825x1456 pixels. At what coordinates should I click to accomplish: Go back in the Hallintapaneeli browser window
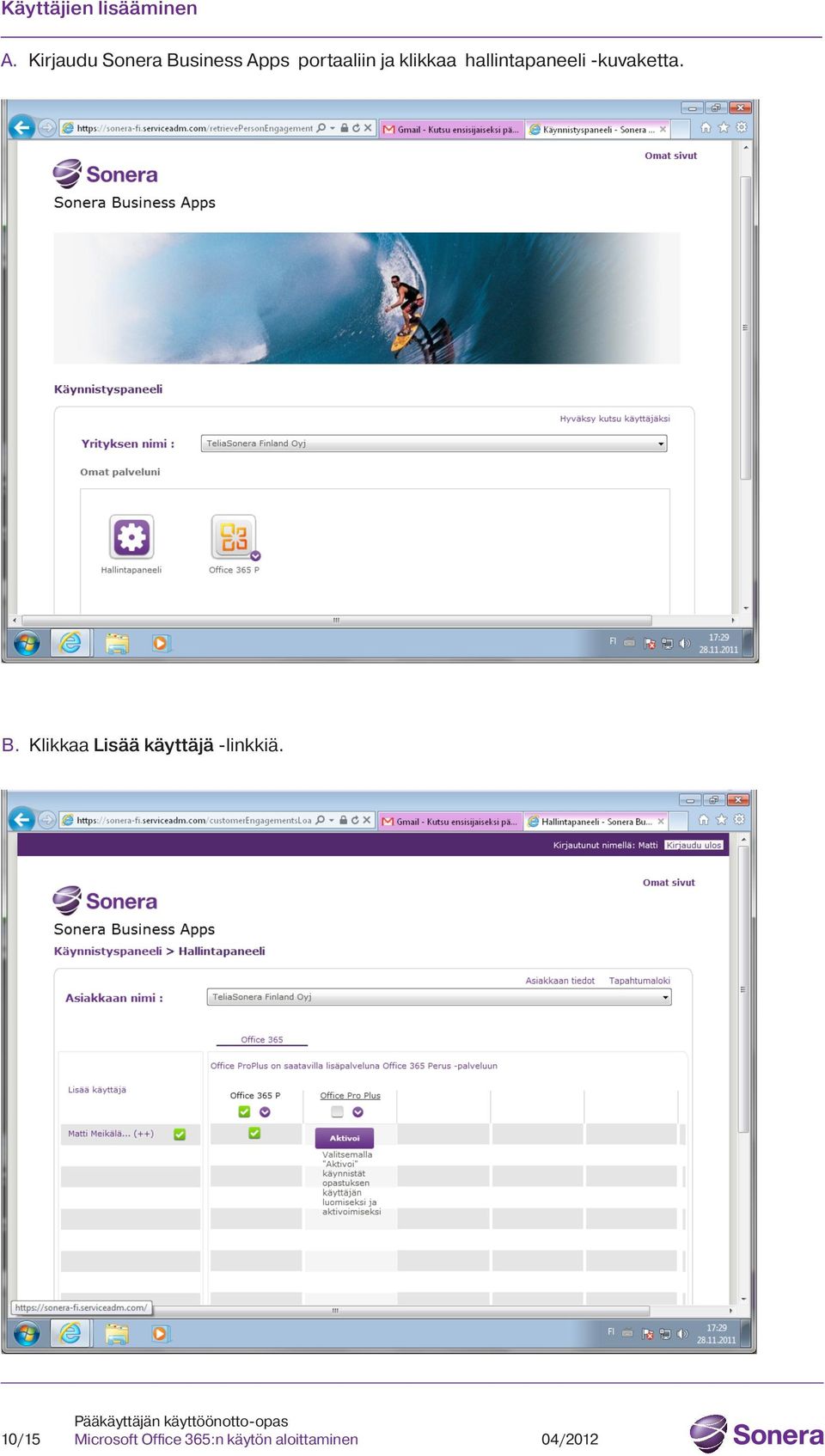tap(21, 820)
